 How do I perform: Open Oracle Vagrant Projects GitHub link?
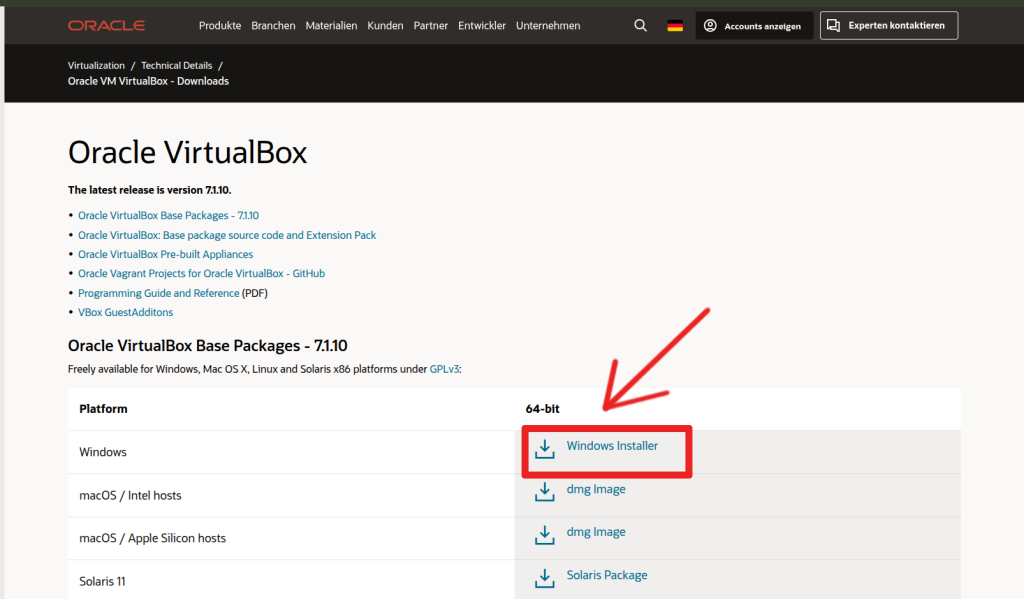point(201,273)
